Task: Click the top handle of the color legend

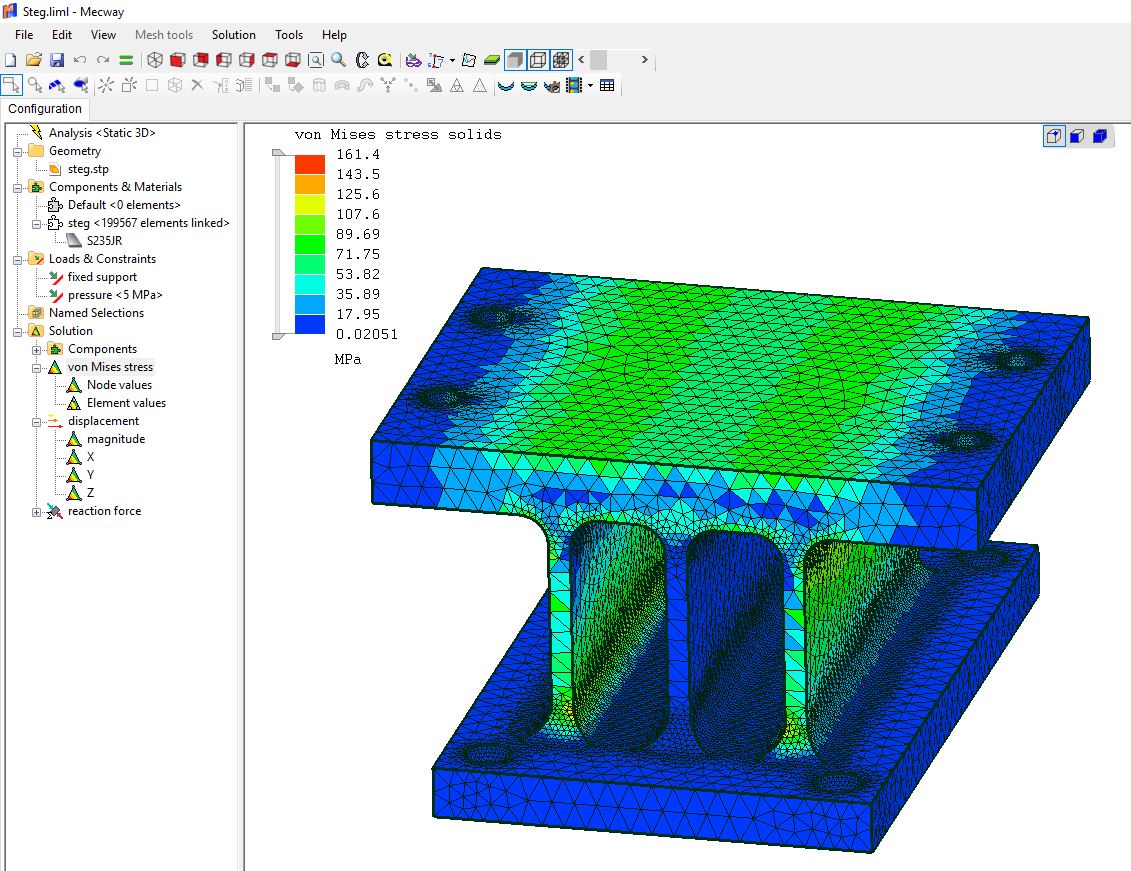Action: click(x=278, y=153)
